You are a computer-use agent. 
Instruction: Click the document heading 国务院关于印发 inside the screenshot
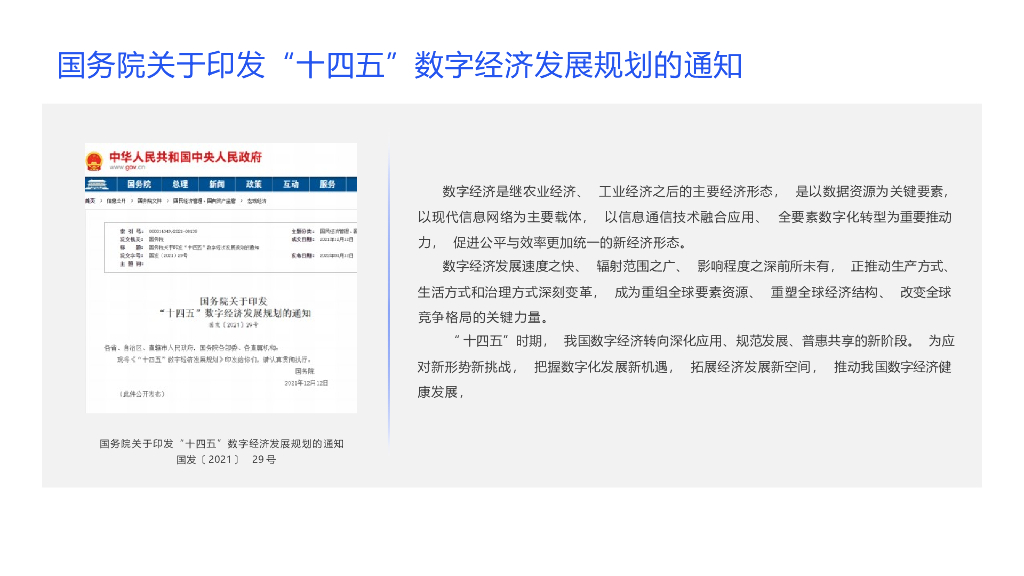coord(234,301)
